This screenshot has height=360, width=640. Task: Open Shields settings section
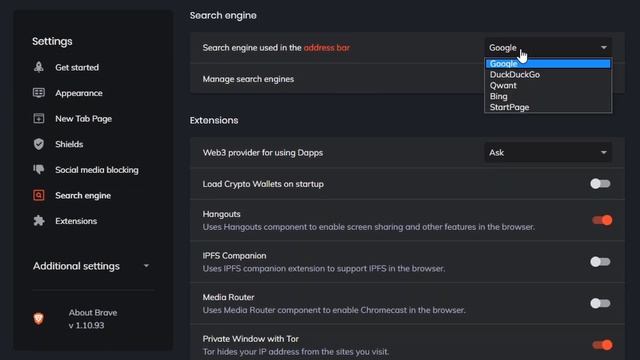click(69, 144)
